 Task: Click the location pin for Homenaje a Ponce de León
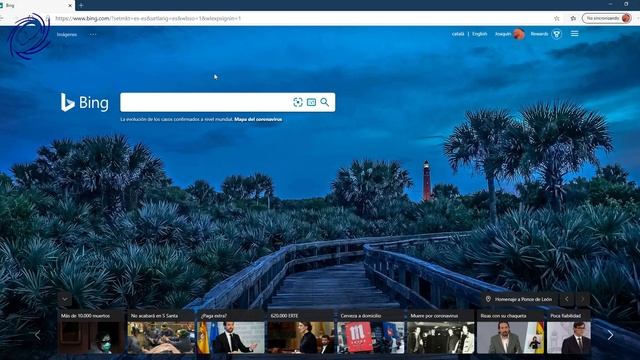(x=488, y=299)
